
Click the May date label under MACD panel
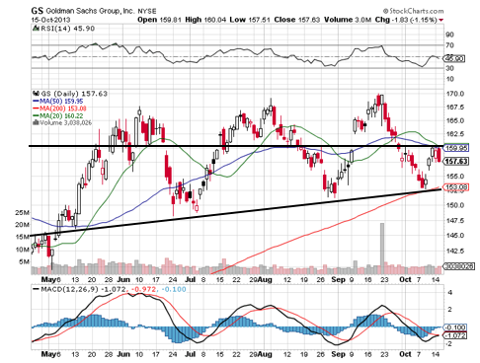point(48,354)
